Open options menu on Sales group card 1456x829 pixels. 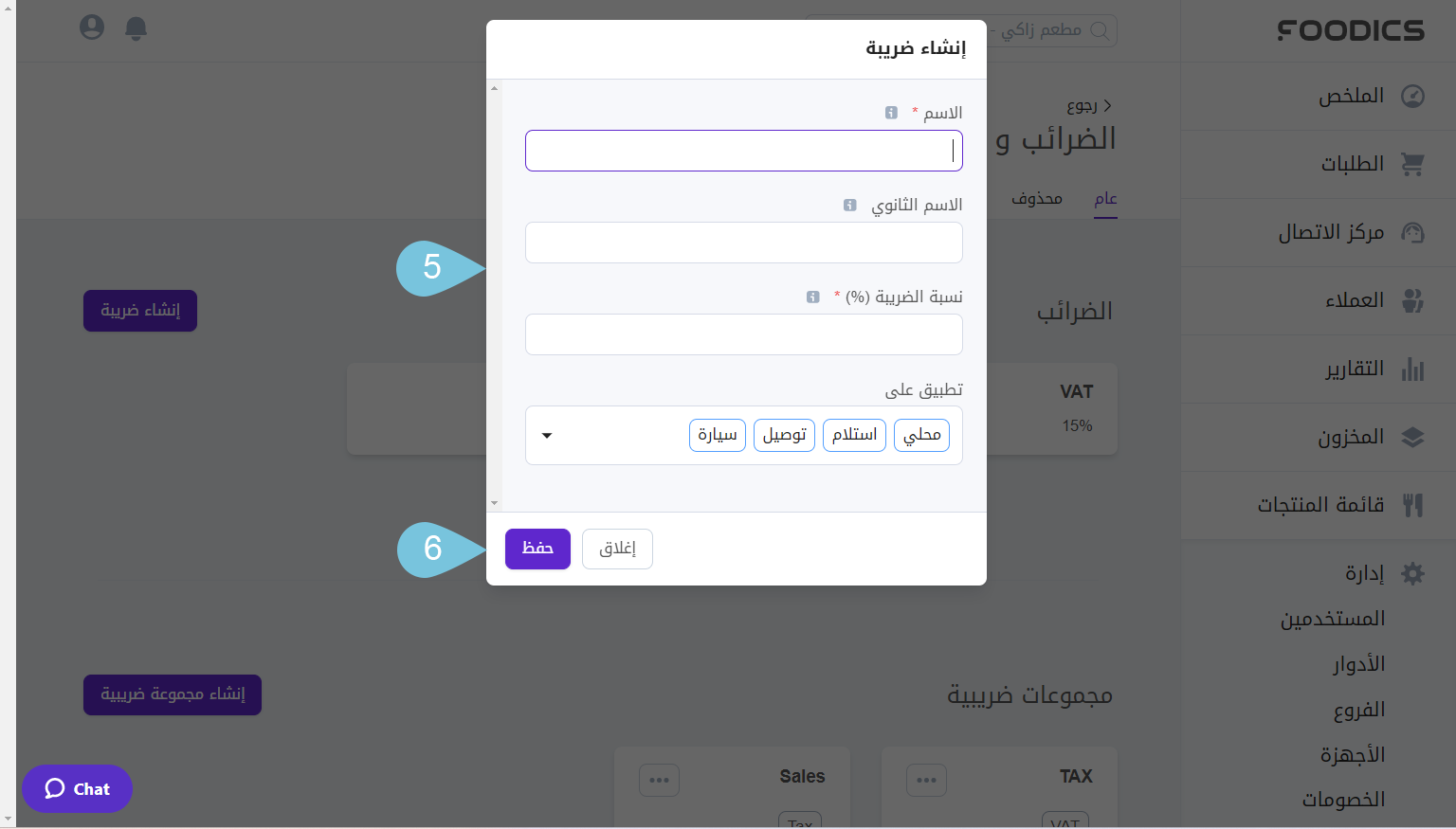[659, 780]
